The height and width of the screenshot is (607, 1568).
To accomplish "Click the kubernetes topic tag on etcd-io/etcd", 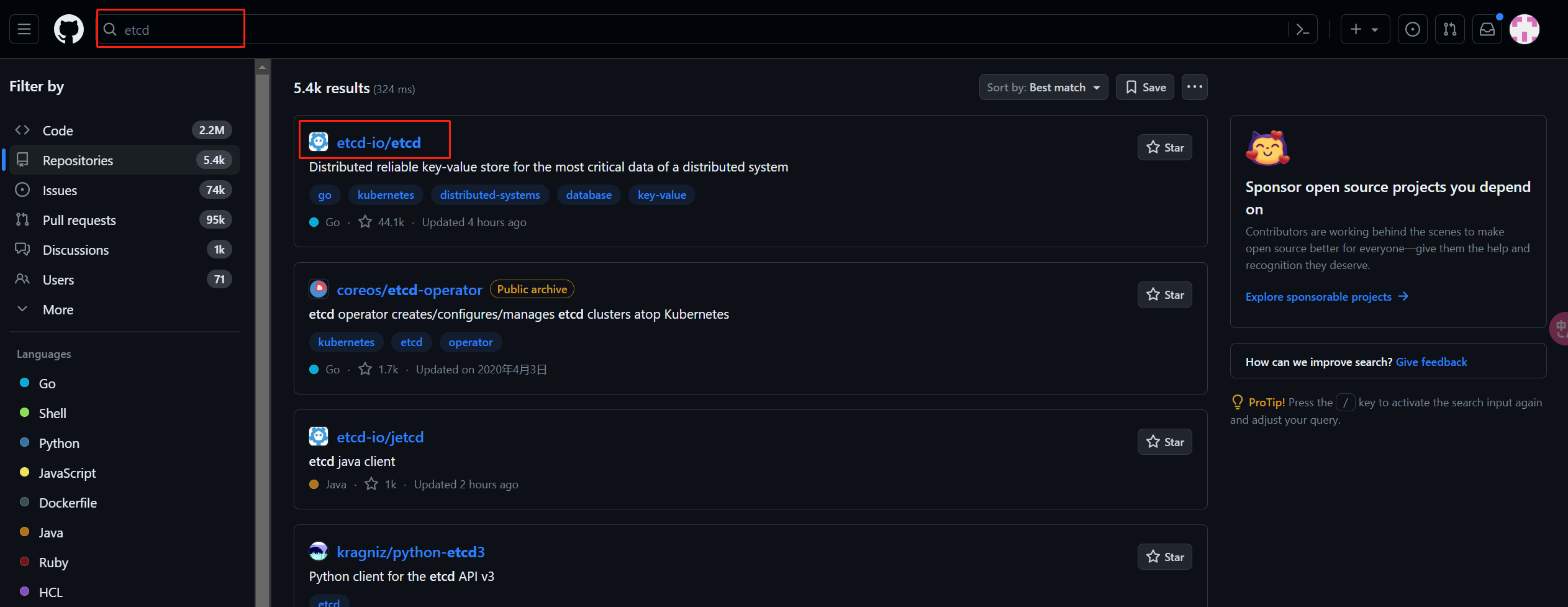I will point(386,194).
